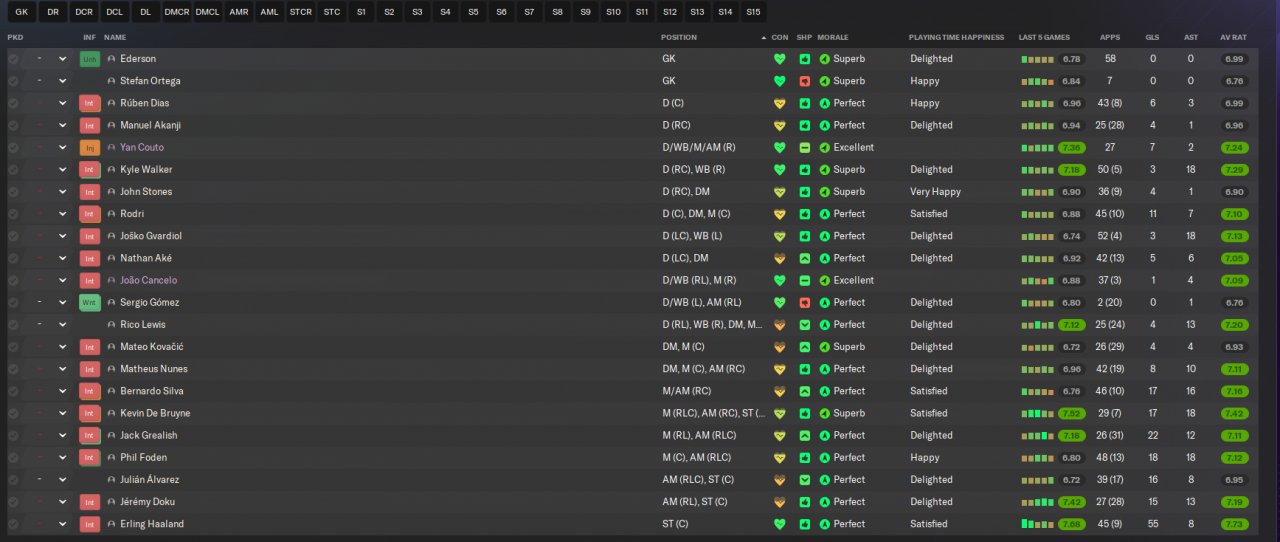Open the selection dropdown for Matheus Nunes

coord(63,369)
